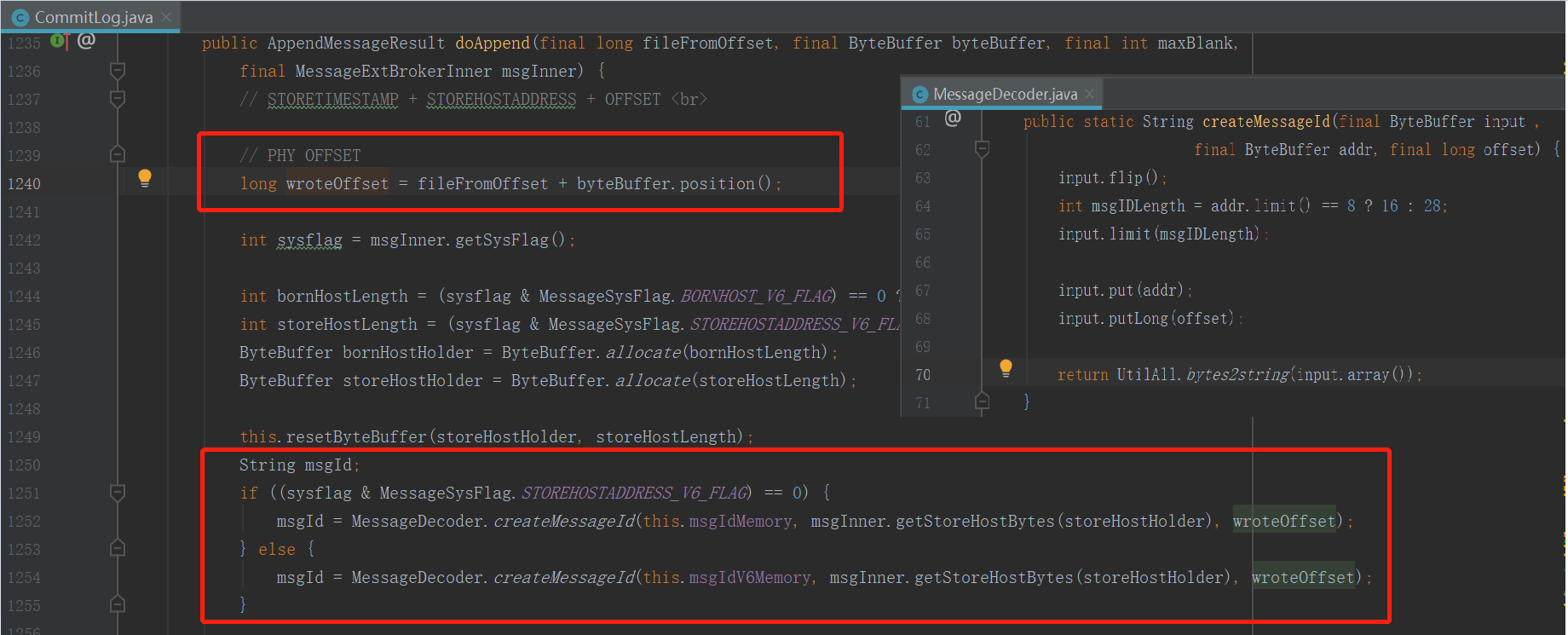
Task: Toggle fold end marker at line 1239
Action: pyautogui.click(x=118, y=154)
